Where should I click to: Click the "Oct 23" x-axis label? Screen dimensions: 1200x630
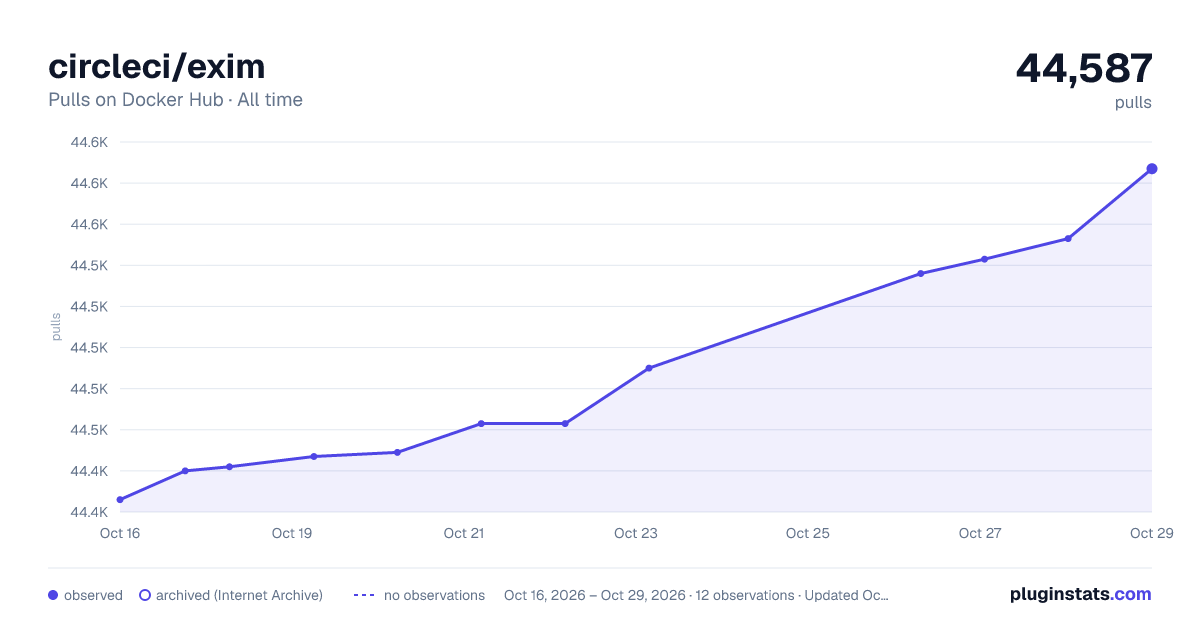click(x=636, y=533)
